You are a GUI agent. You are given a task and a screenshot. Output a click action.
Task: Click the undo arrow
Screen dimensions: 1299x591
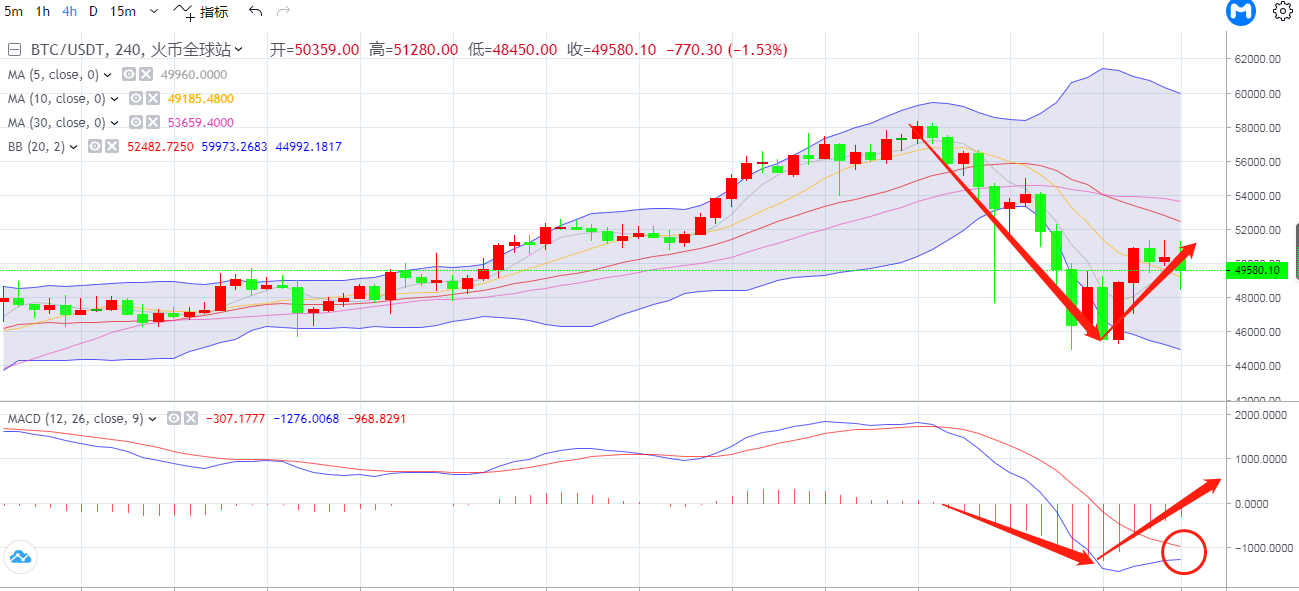pos(256,12)
